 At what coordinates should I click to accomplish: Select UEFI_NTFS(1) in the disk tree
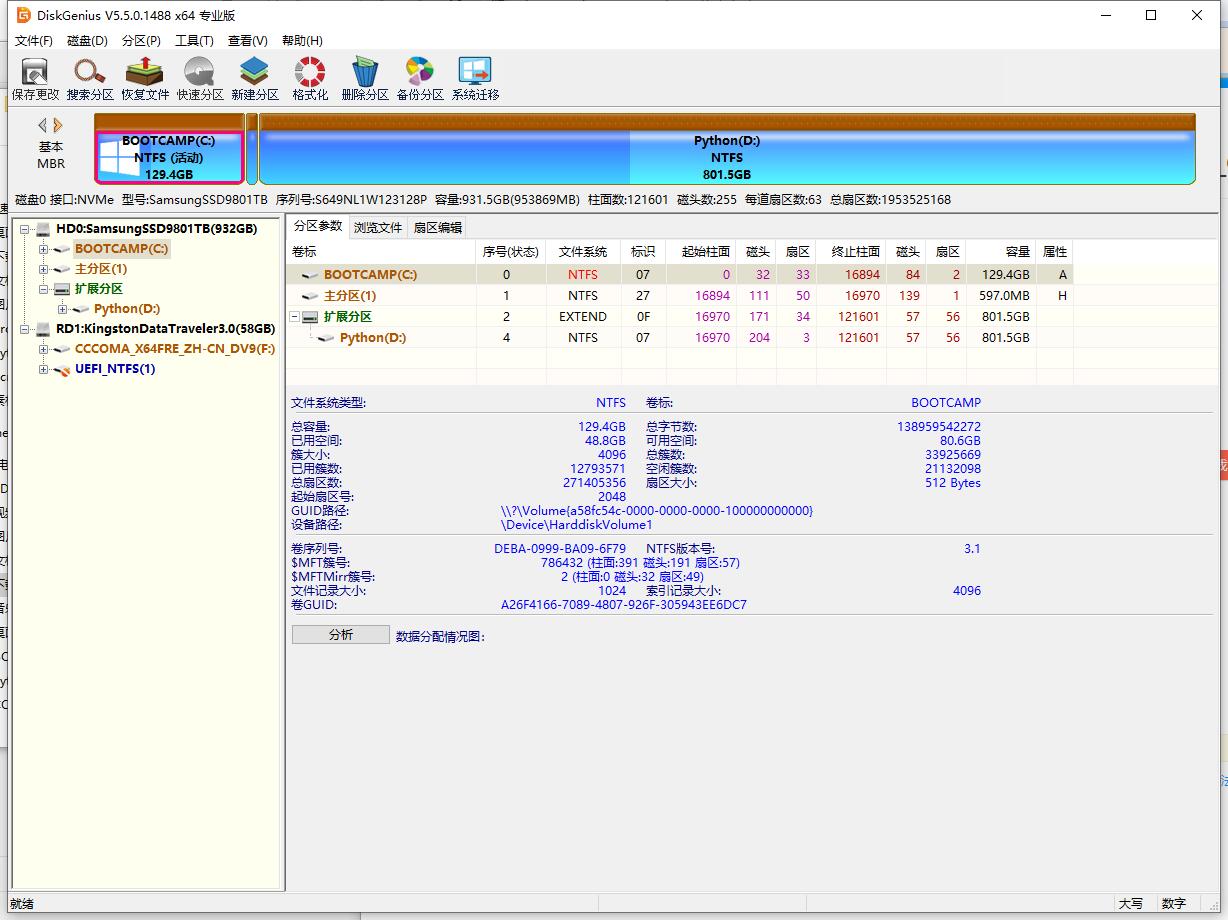pos(115,369)
